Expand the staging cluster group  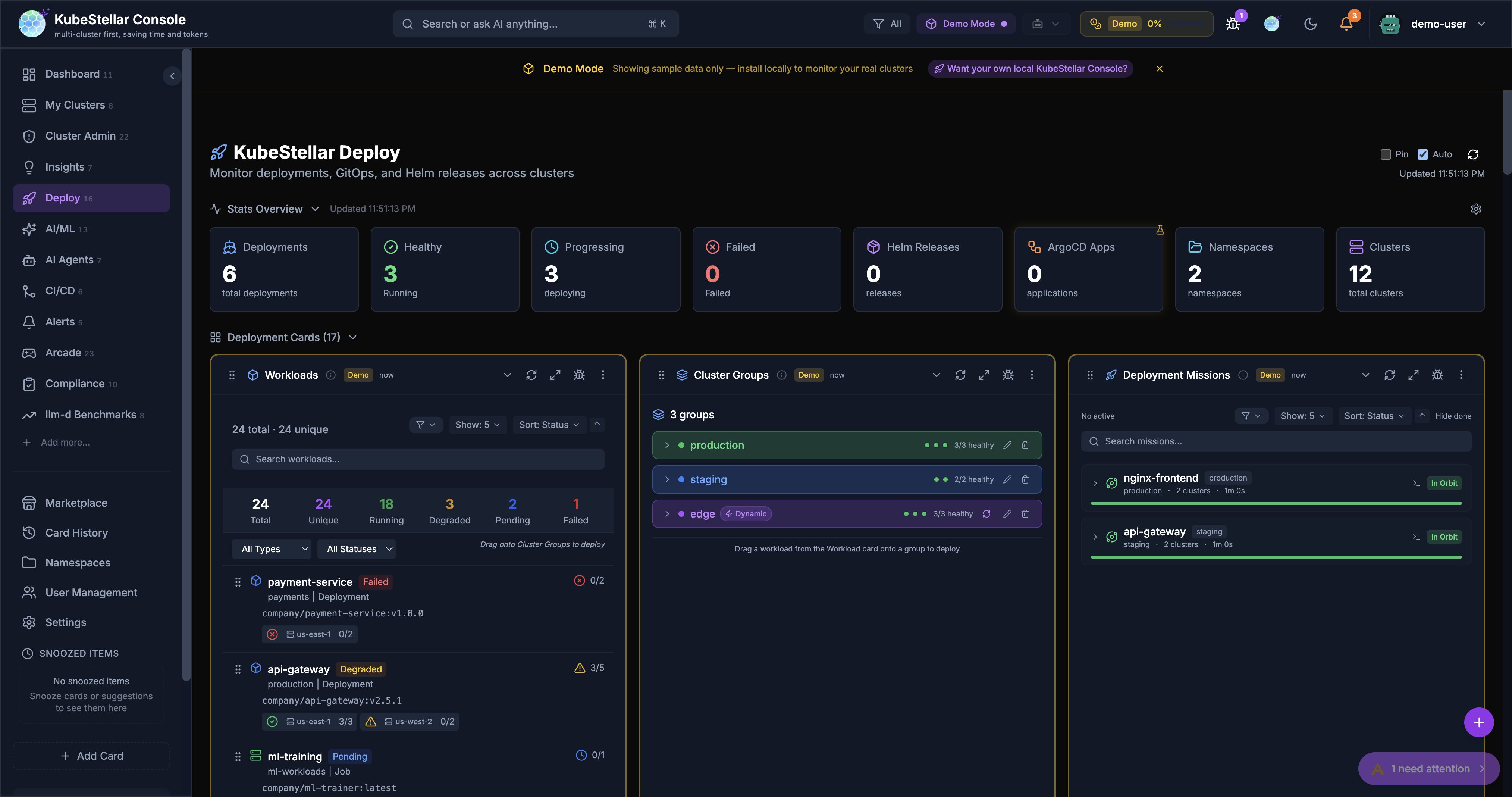tap(667, 479)
